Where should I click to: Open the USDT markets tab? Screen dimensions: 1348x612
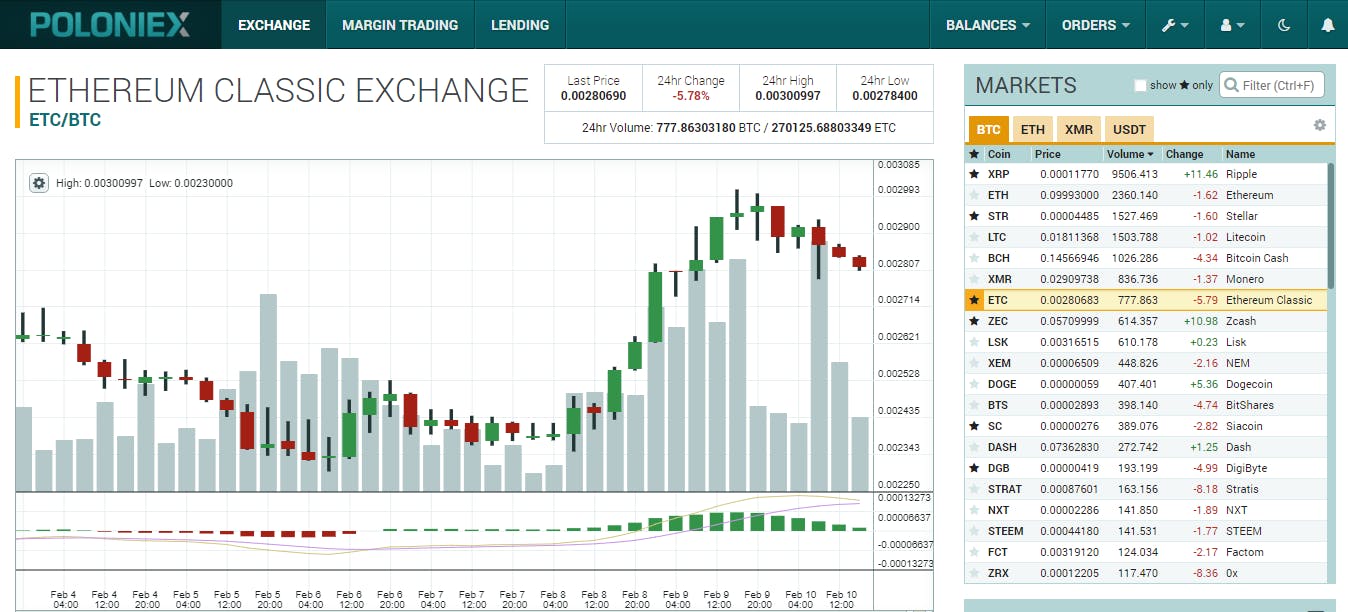click(1129, 129)
